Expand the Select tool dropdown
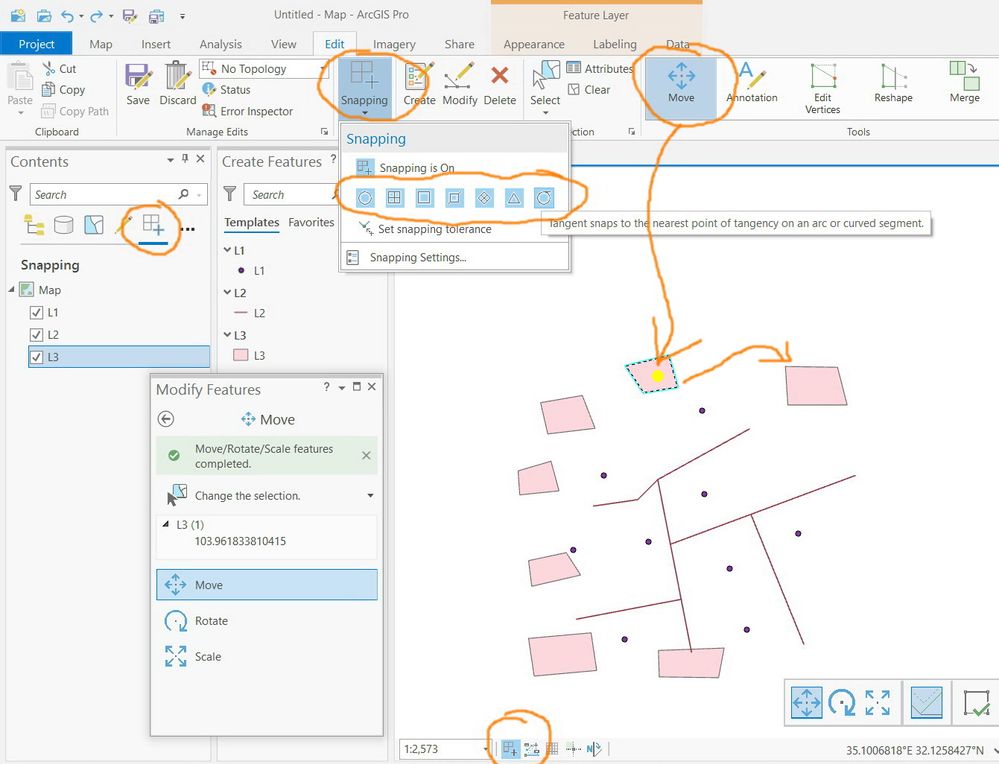 tap(545, 113)
